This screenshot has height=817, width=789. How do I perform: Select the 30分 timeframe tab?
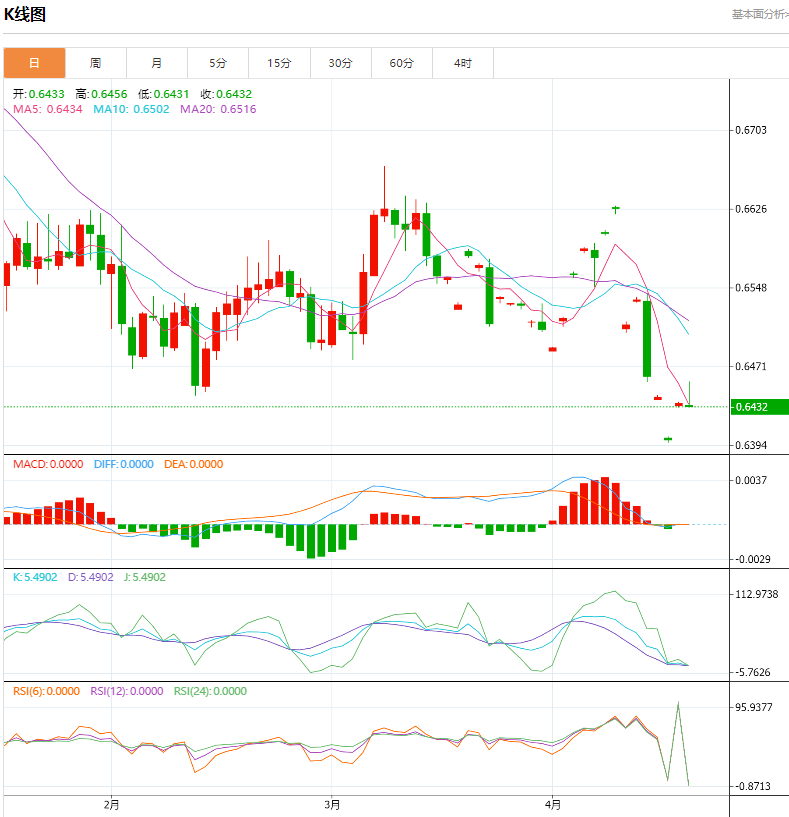click(x=340, y=63)
